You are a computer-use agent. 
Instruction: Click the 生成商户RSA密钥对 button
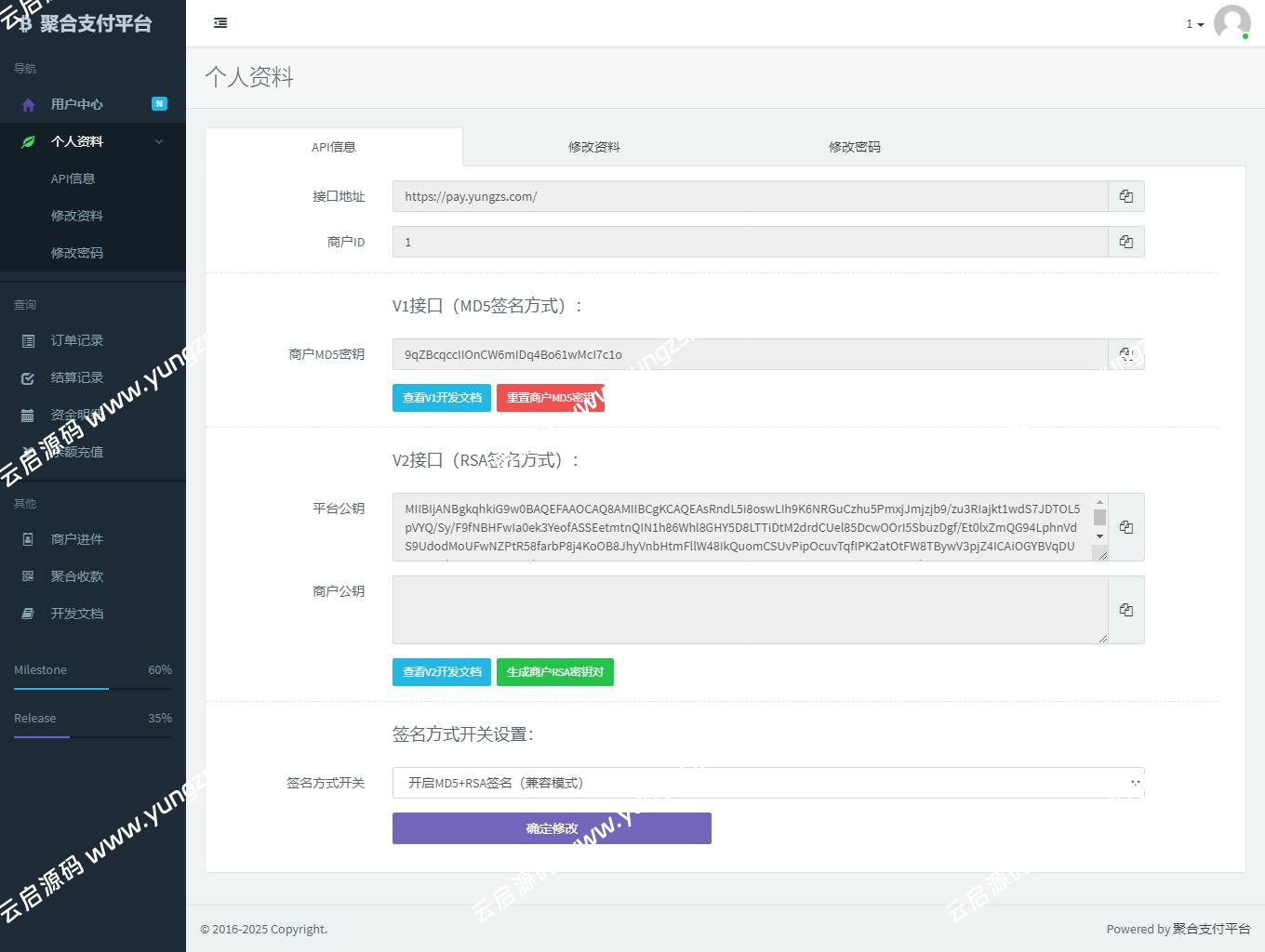[x=554, y=672]
